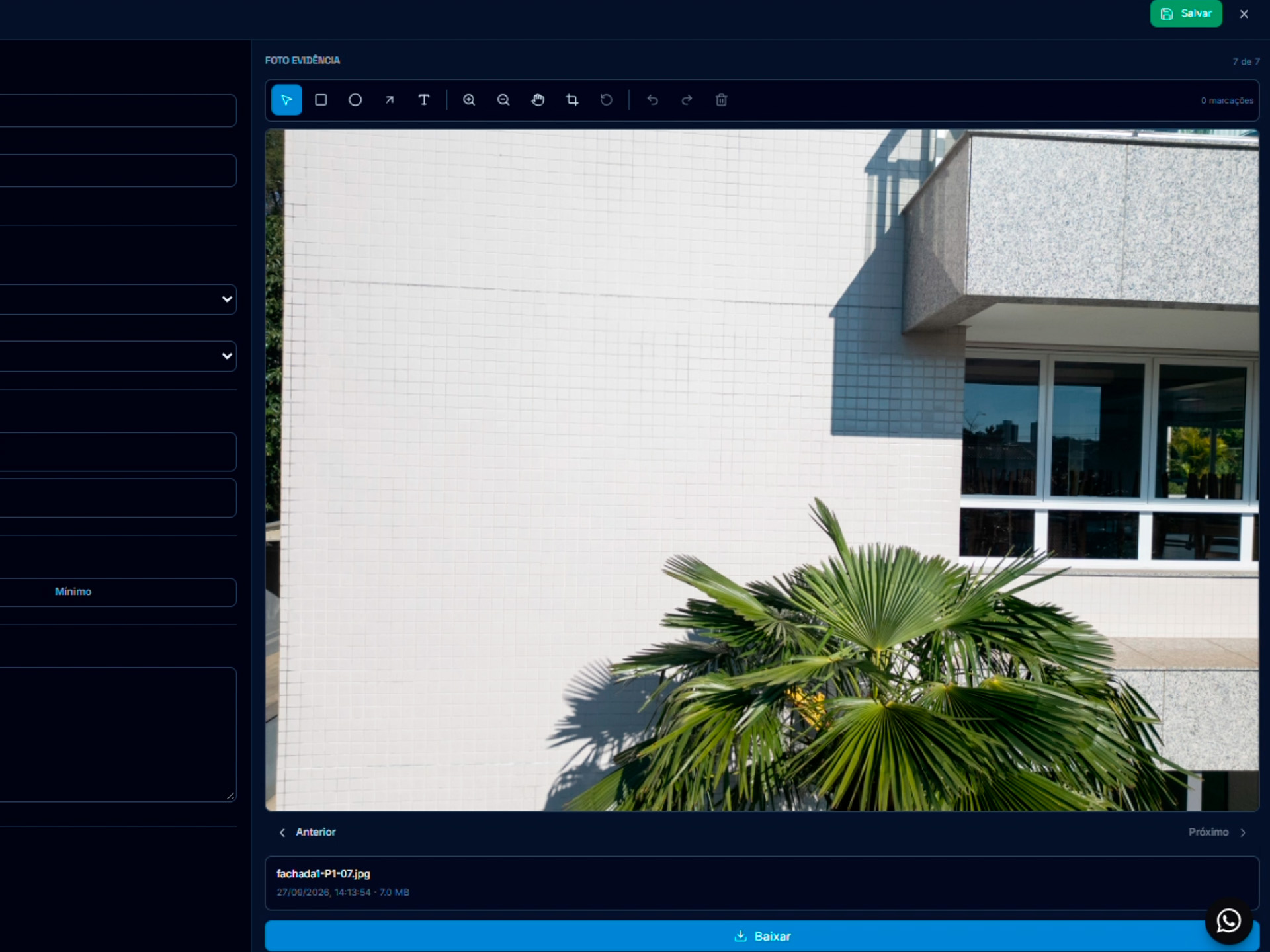Screen dimensions: 1270x952
Task: Click the FOTO EVIDÊNCIA heading
Action: 302,60
